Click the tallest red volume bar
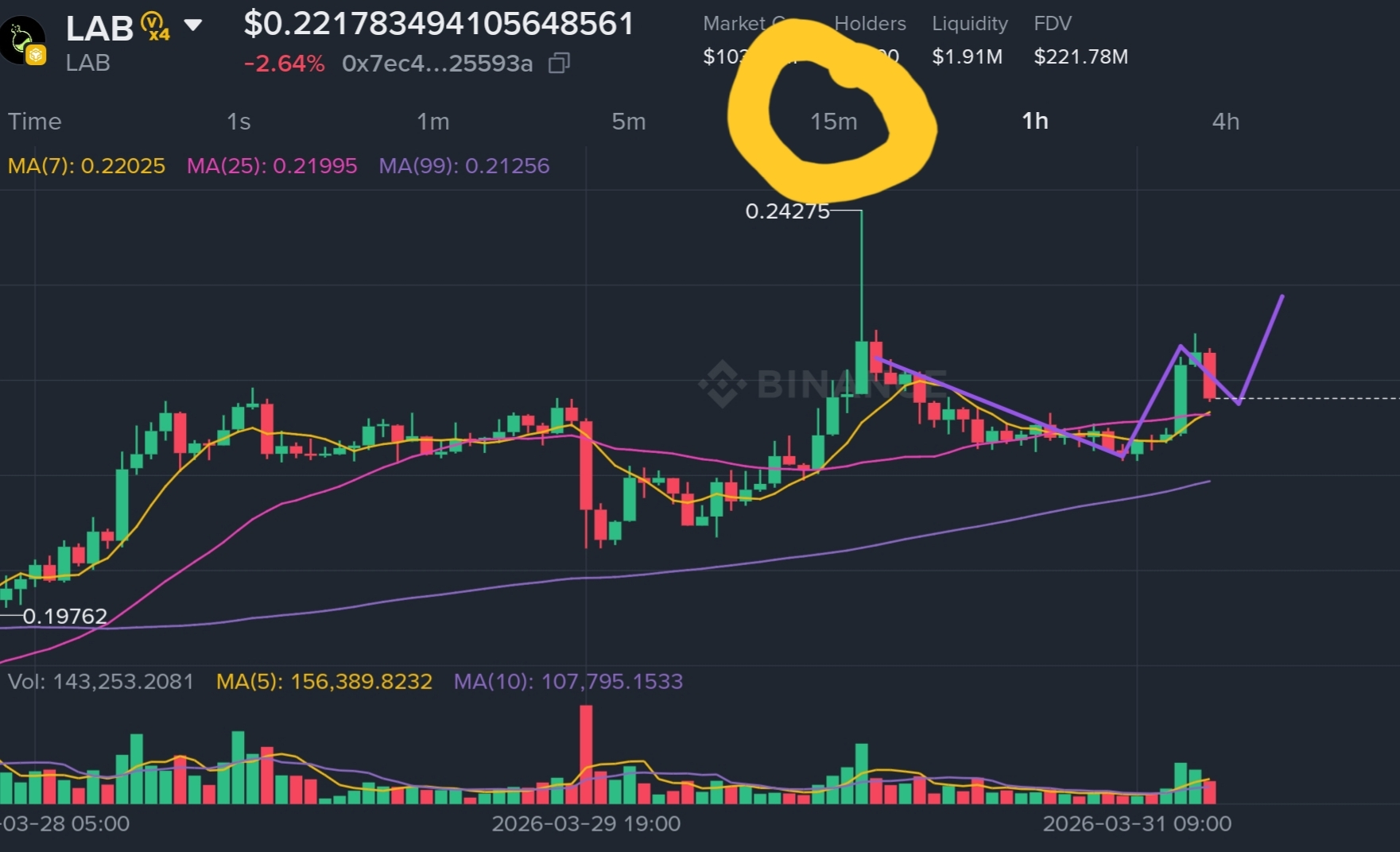The height and width of the screenshot is (852, 1400). point(586,755)
